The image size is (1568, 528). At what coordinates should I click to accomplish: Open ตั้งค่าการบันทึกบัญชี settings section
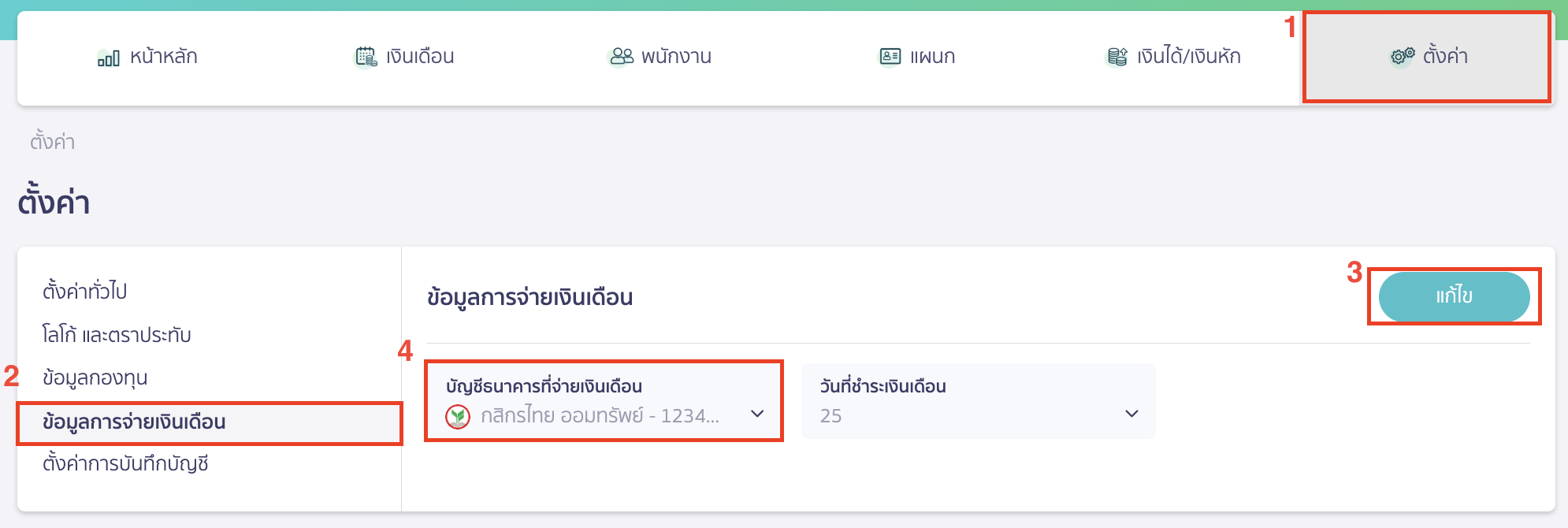click(126, 464)
